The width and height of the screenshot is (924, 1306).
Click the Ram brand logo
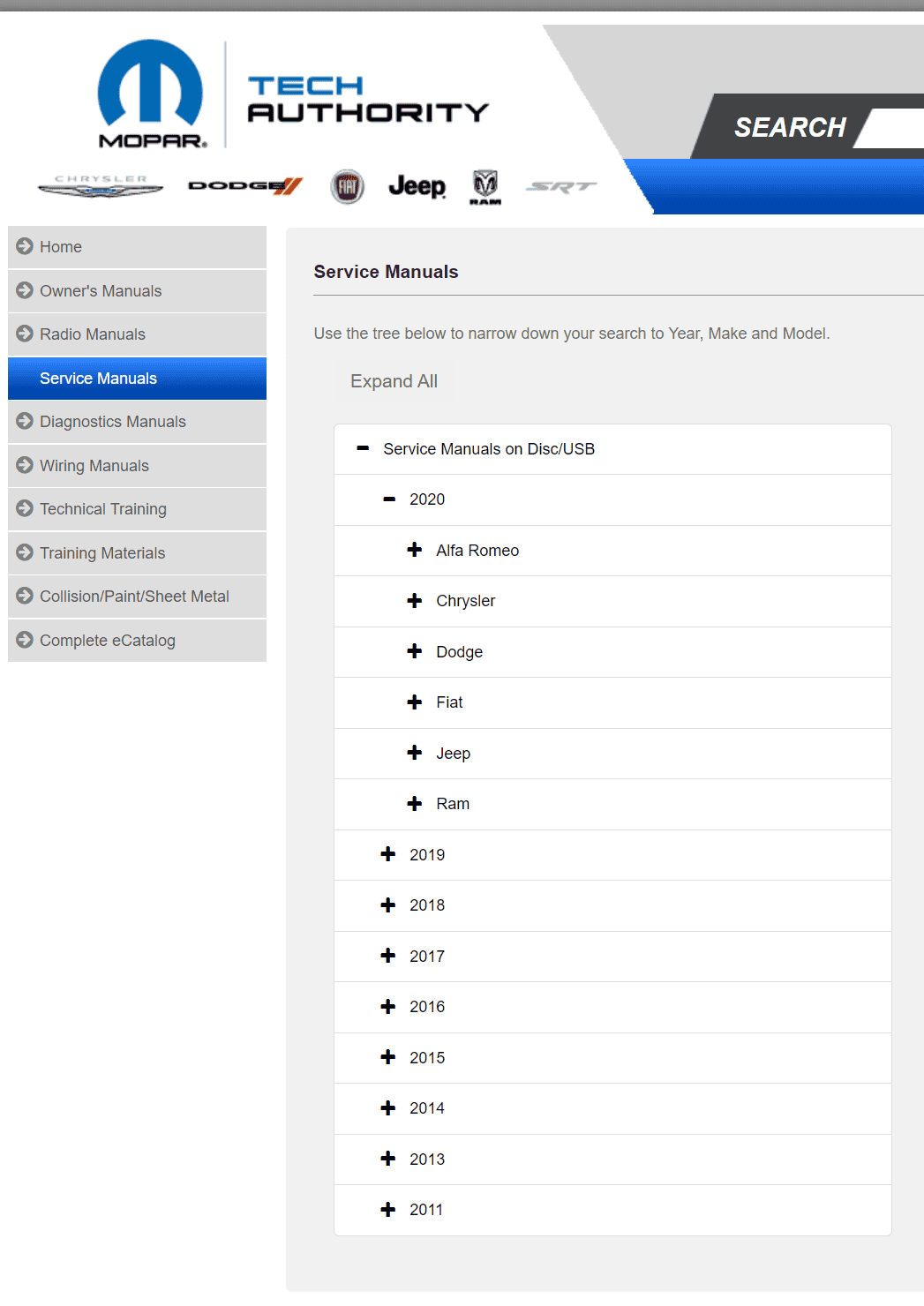(x=485, y=187)
